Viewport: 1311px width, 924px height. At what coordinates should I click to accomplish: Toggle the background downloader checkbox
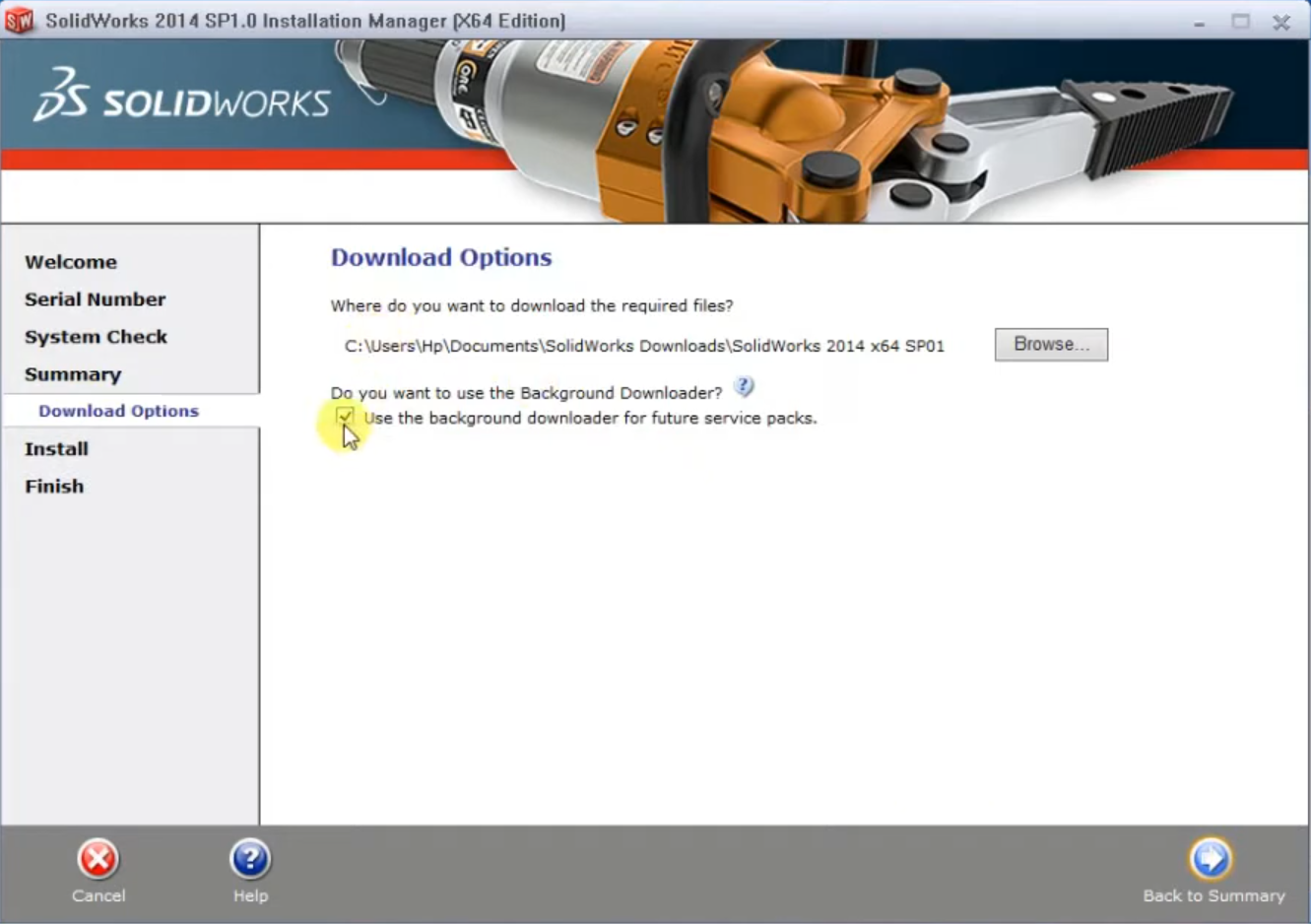click(x=345, y=417)
